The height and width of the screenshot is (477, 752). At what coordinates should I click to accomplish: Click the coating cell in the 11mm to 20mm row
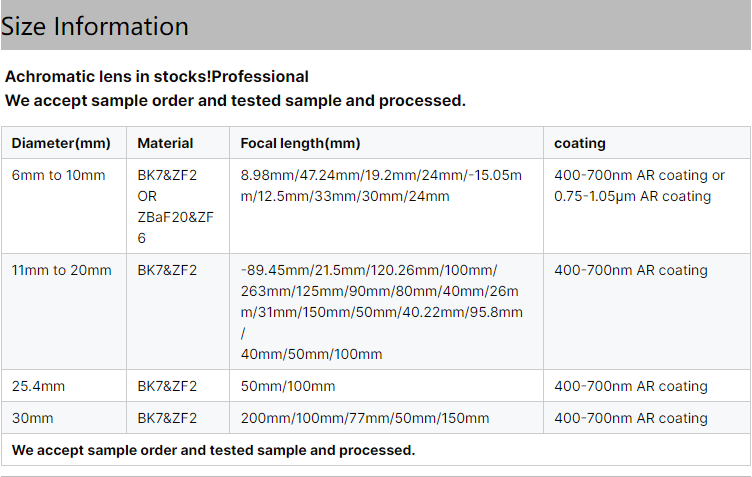click(x=630, y=270)
